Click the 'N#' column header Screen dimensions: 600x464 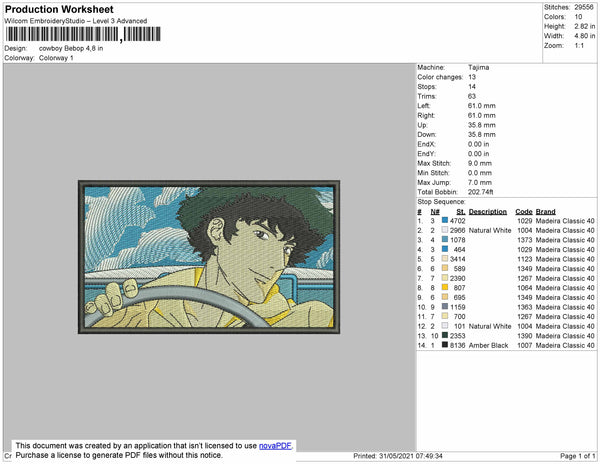pyautogui.click(x=435, y=212)
